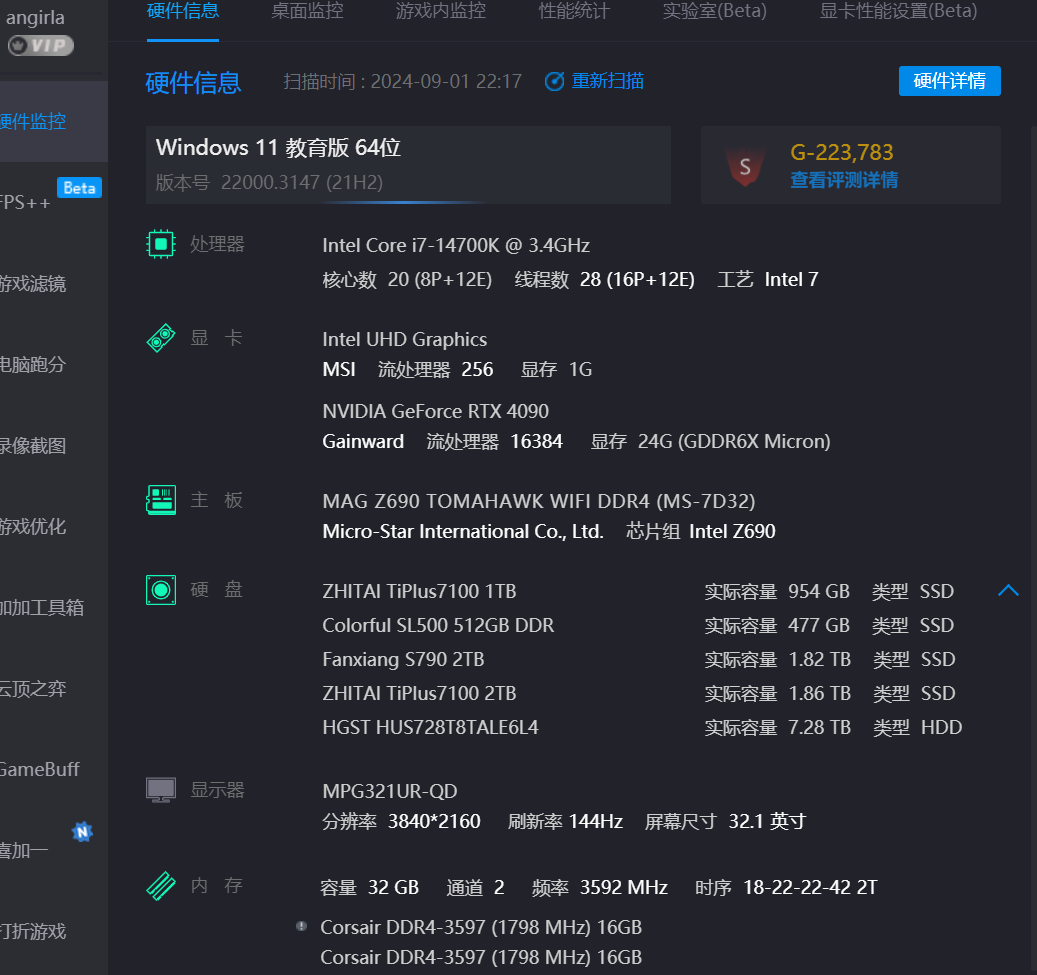1037x975 pixels.
Task: Click the Intel Core i7-14700K text
Action: click(x=456, y=245)
